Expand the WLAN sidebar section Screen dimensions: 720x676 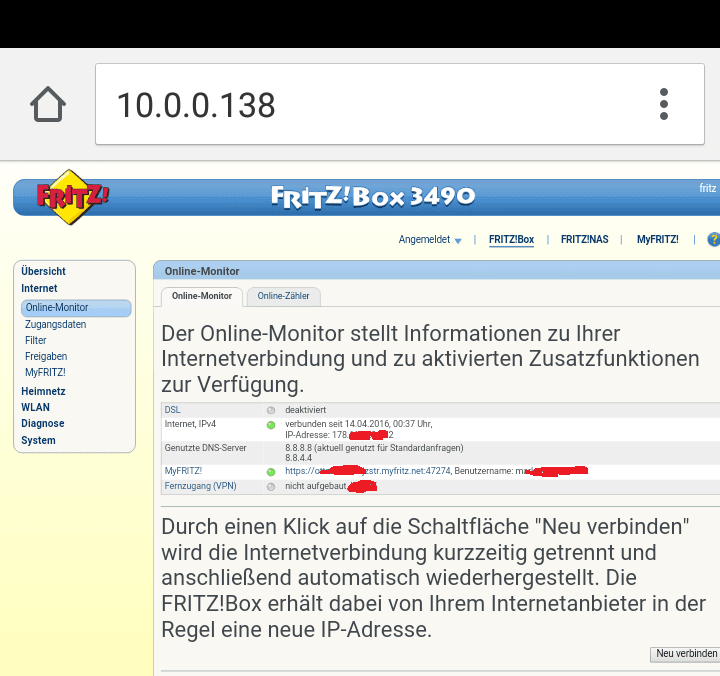pos(35,408)
